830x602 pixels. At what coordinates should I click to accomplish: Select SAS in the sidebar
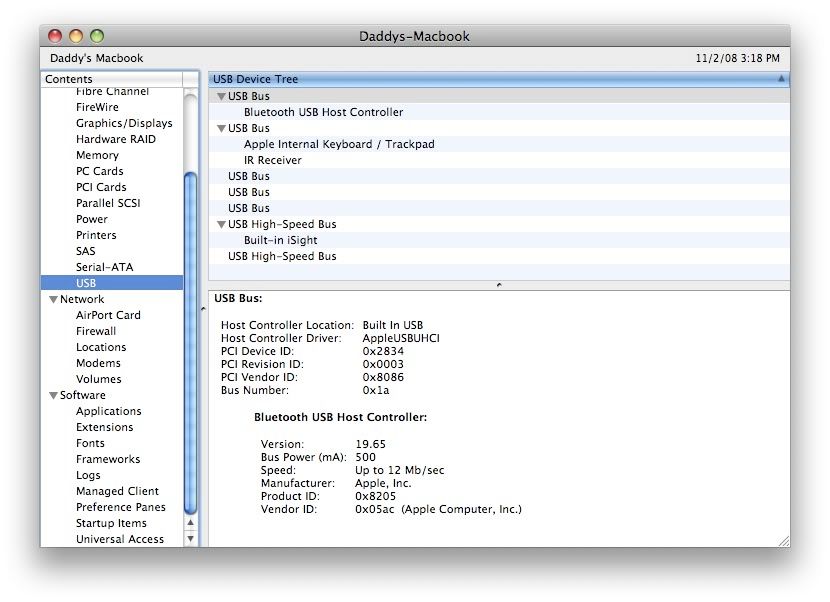[x=86, y=251]
